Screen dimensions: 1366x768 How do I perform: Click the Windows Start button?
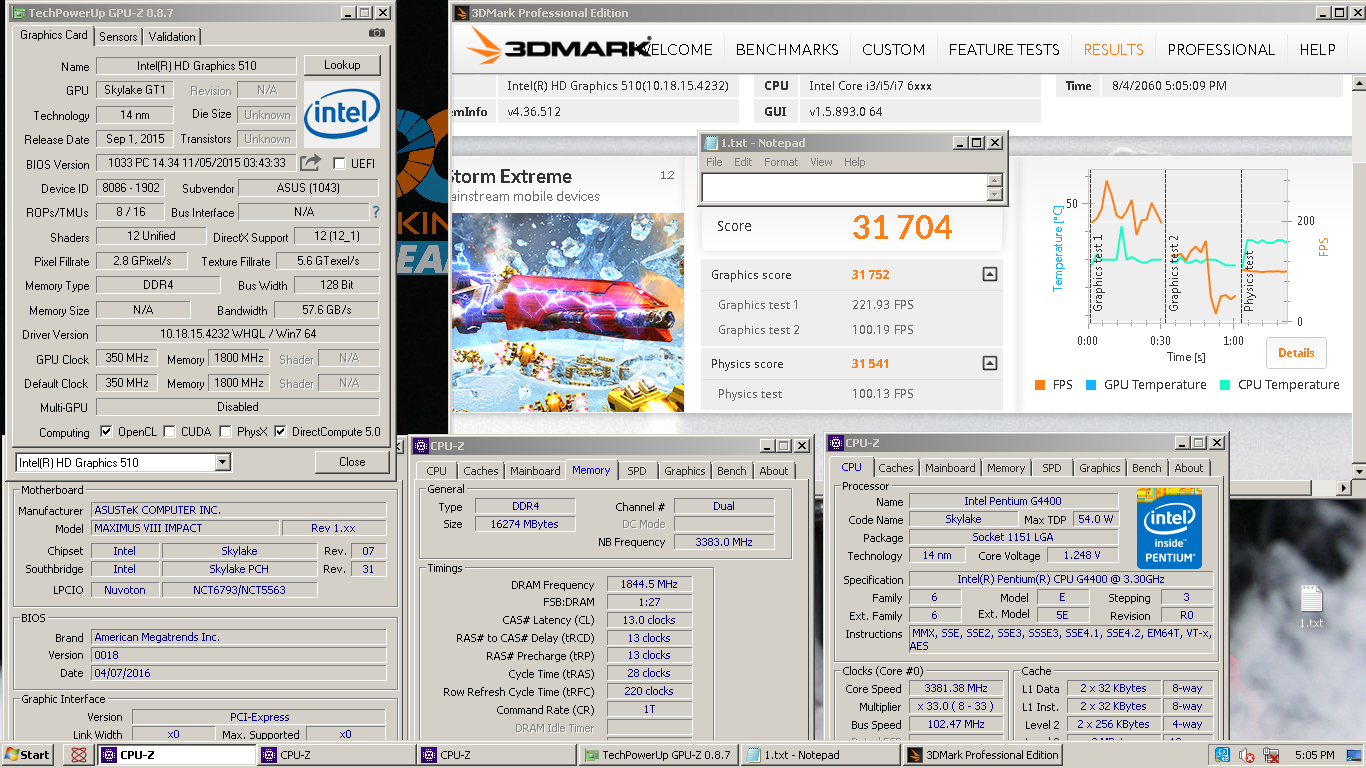(28, 755)
